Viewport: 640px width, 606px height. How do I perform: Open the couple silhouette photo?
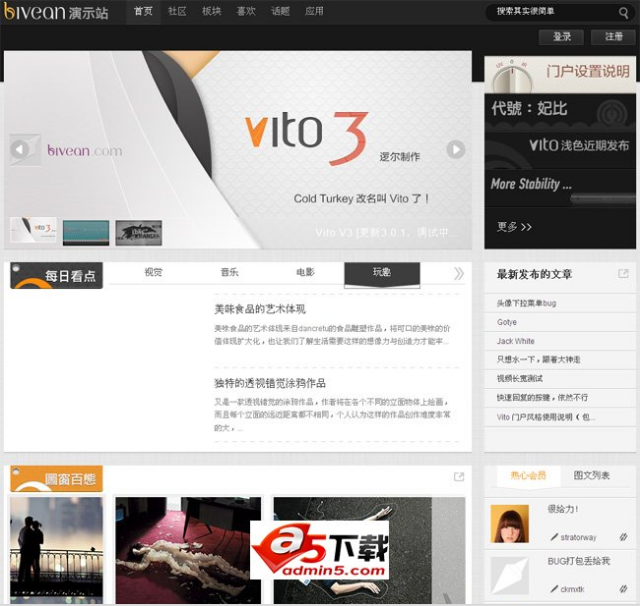coord(56,550)
